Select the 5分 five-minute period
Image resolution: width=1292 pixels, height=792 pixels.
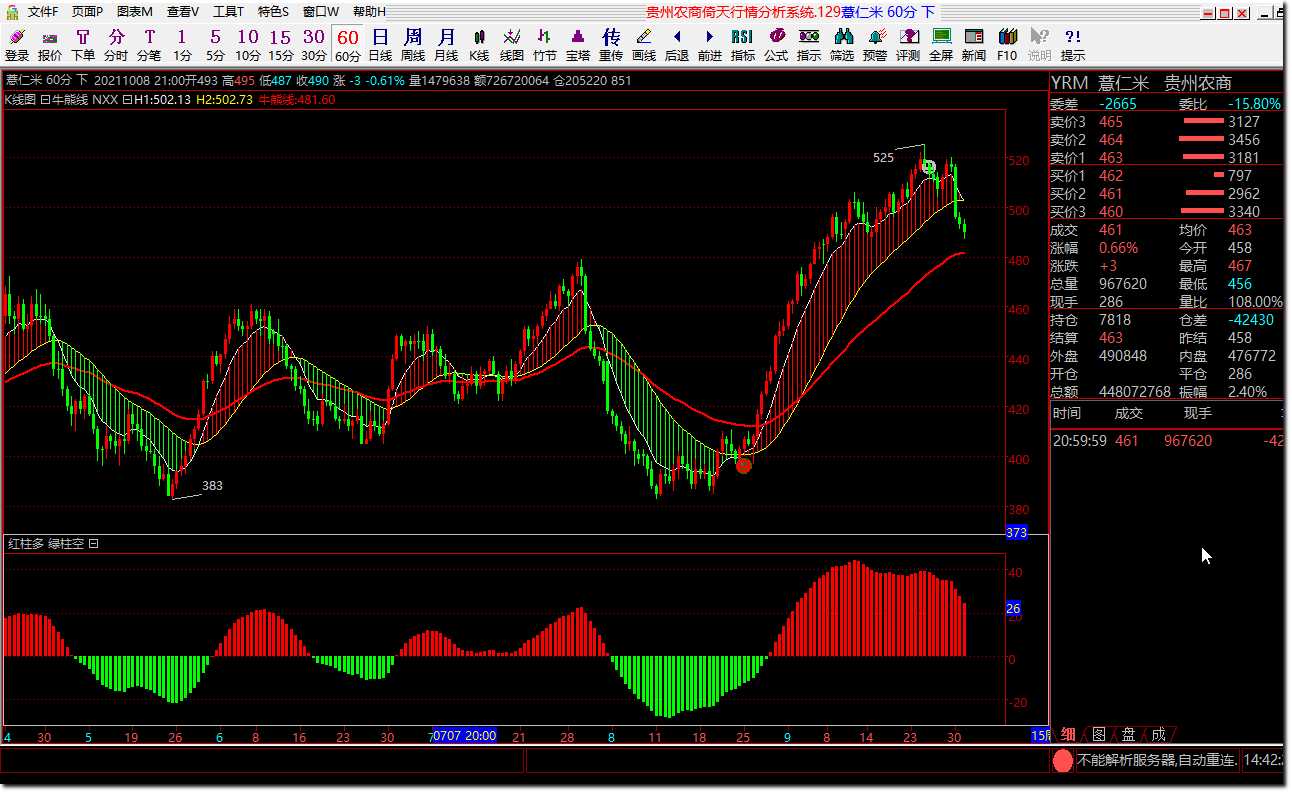click(215, 45)
